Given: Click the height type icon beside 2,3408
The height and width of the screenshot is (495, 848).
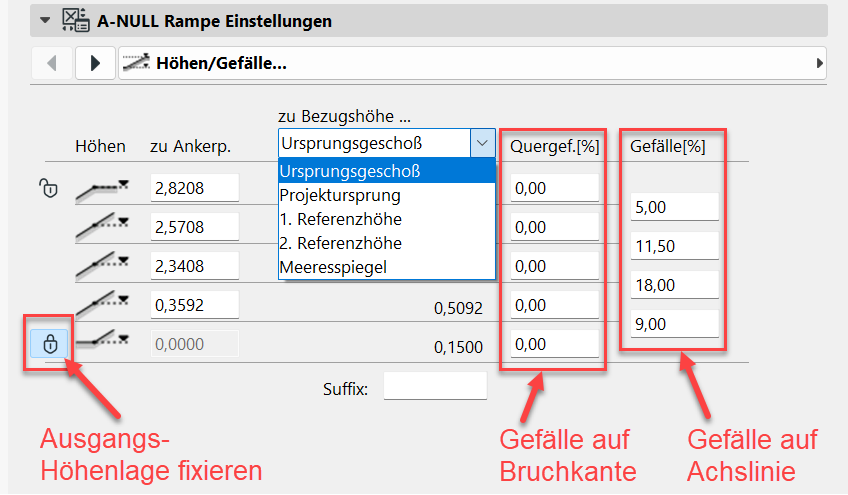Looking at the screenshot, I should [x=103, y=265].
